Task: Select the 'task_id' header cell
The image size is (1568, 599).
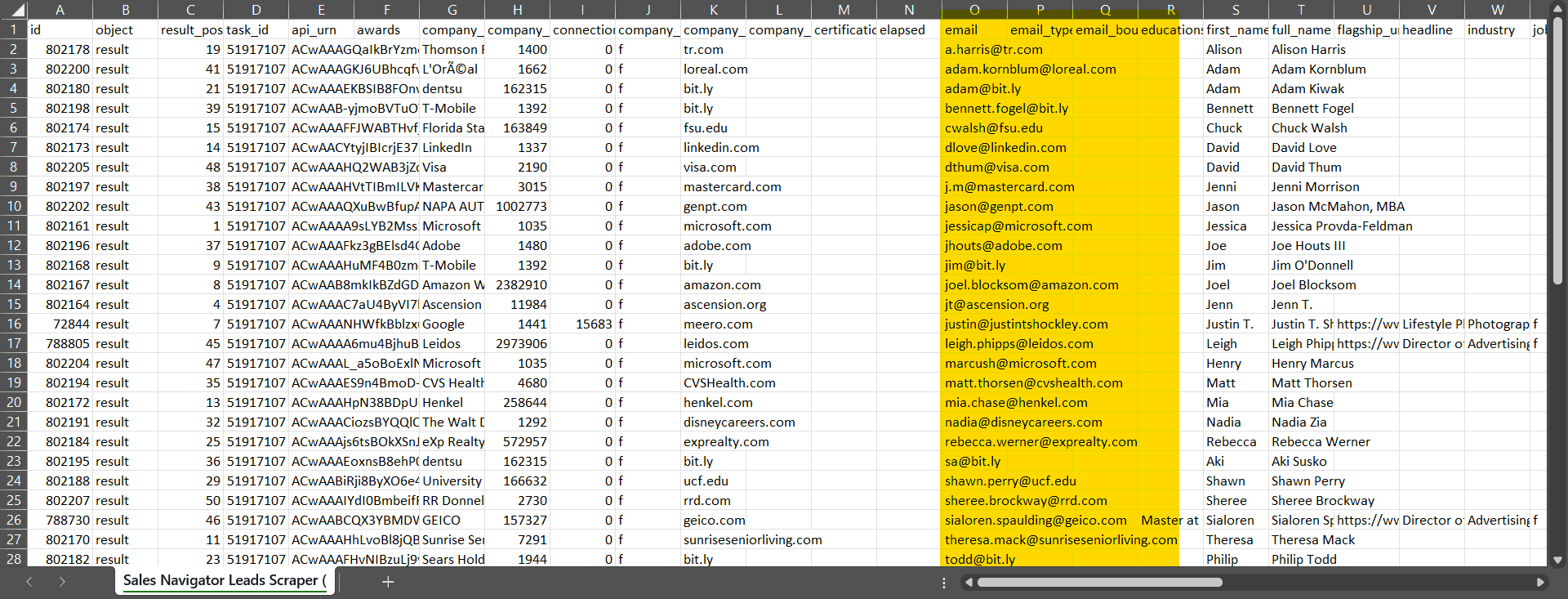Action: [x=256, y=29]
